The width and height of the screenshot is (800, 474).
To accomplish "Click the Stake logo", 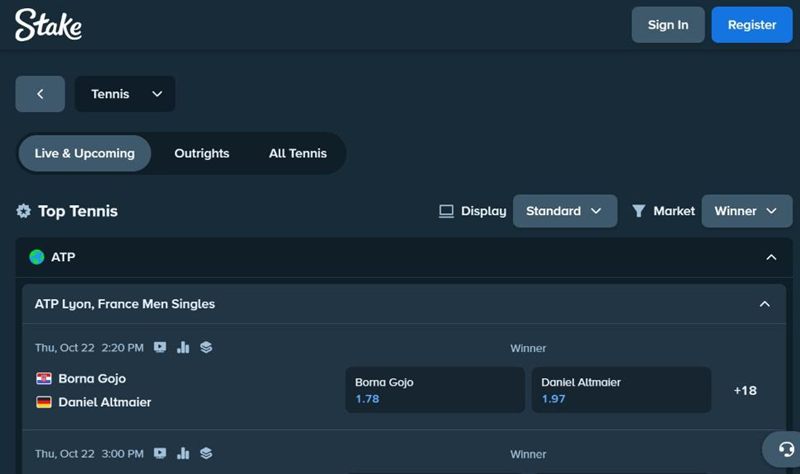I will coord(48,24).
